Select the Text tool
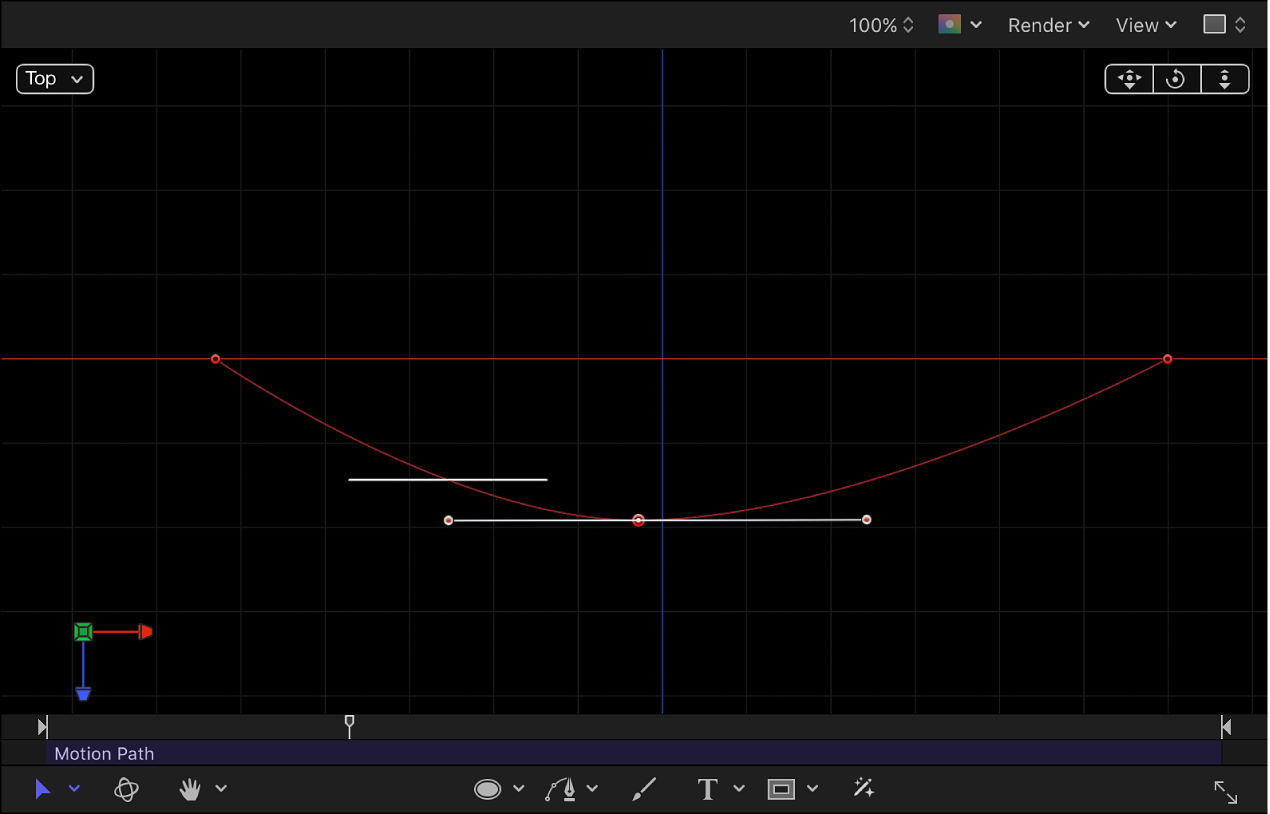1270x814 pixels. 706,789
